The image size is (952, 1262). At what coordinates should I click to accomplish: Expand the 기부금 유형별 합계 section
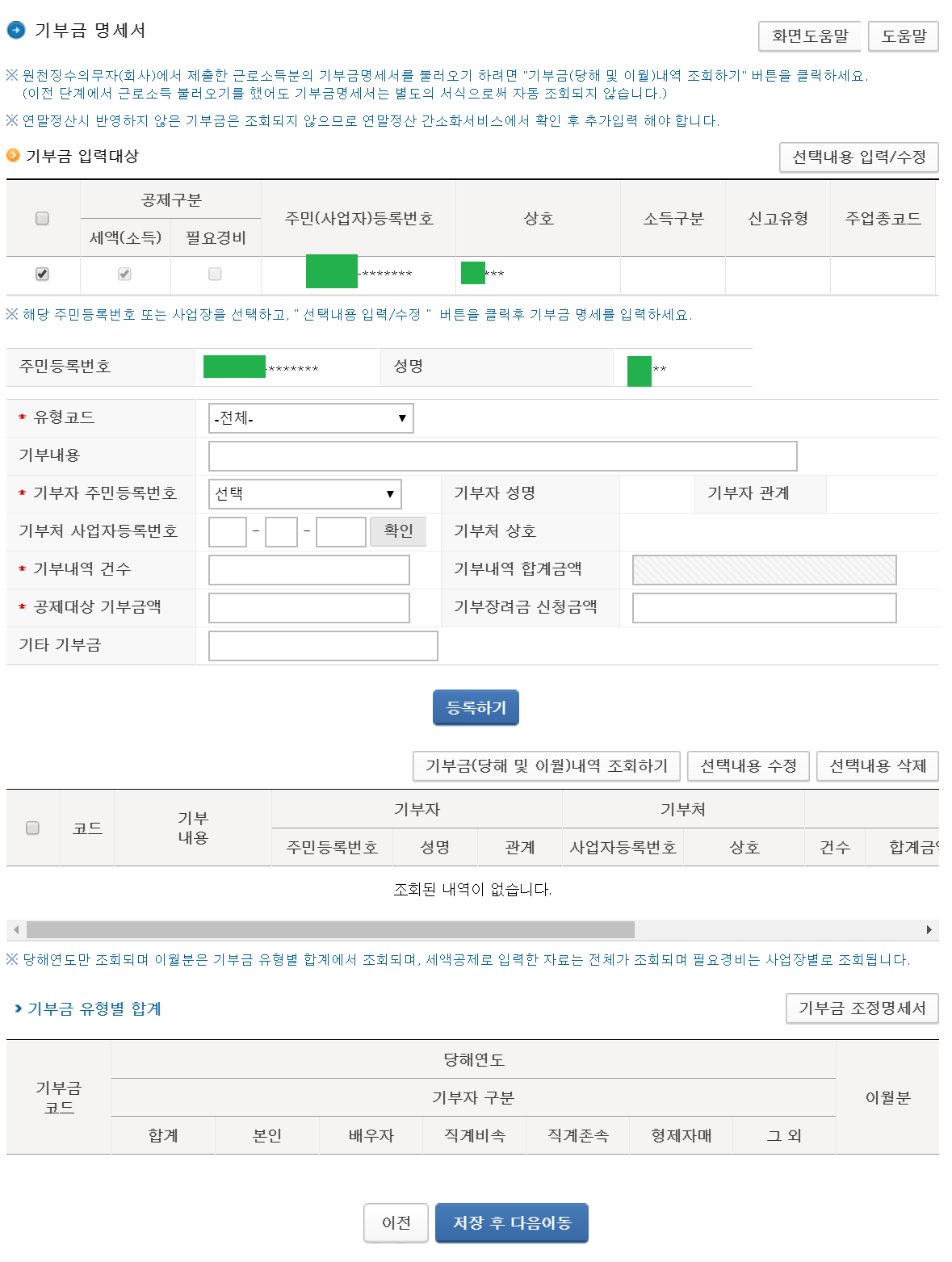pyautogui.click(x=87, y=1008)
